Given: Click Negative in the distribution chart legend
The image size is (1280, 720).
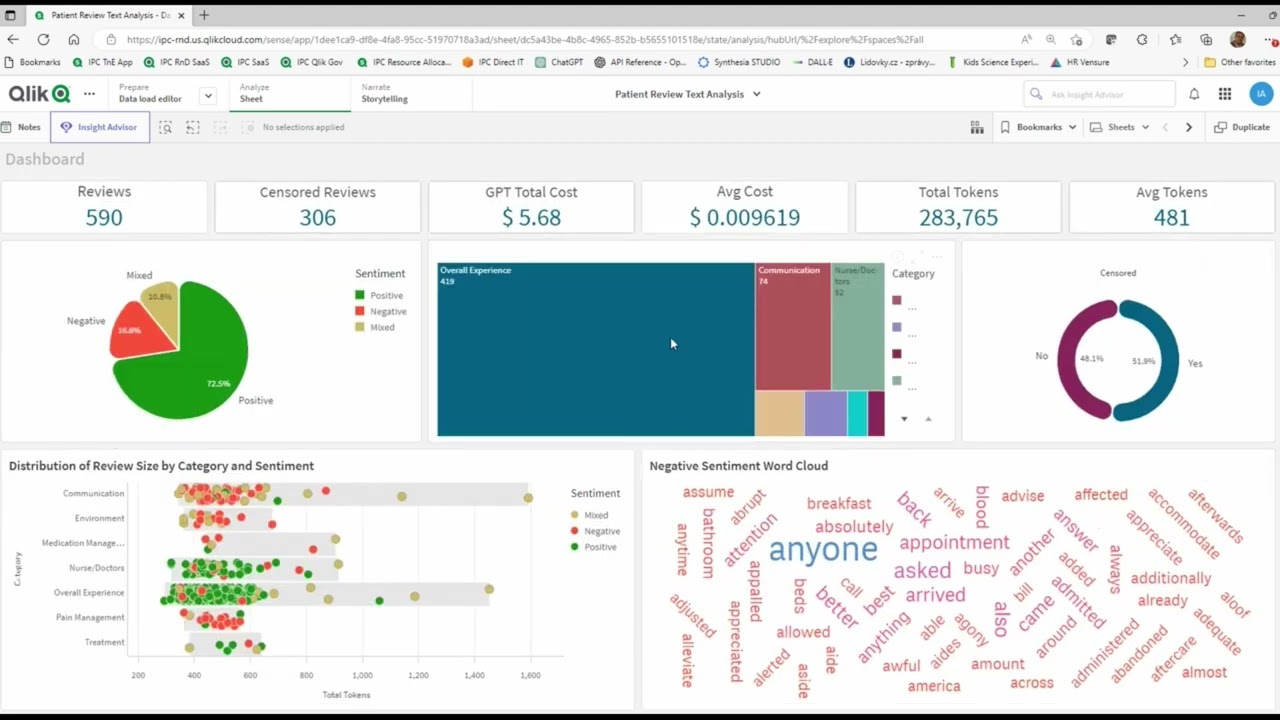Looking at the screenshot, I should point(595,531).
